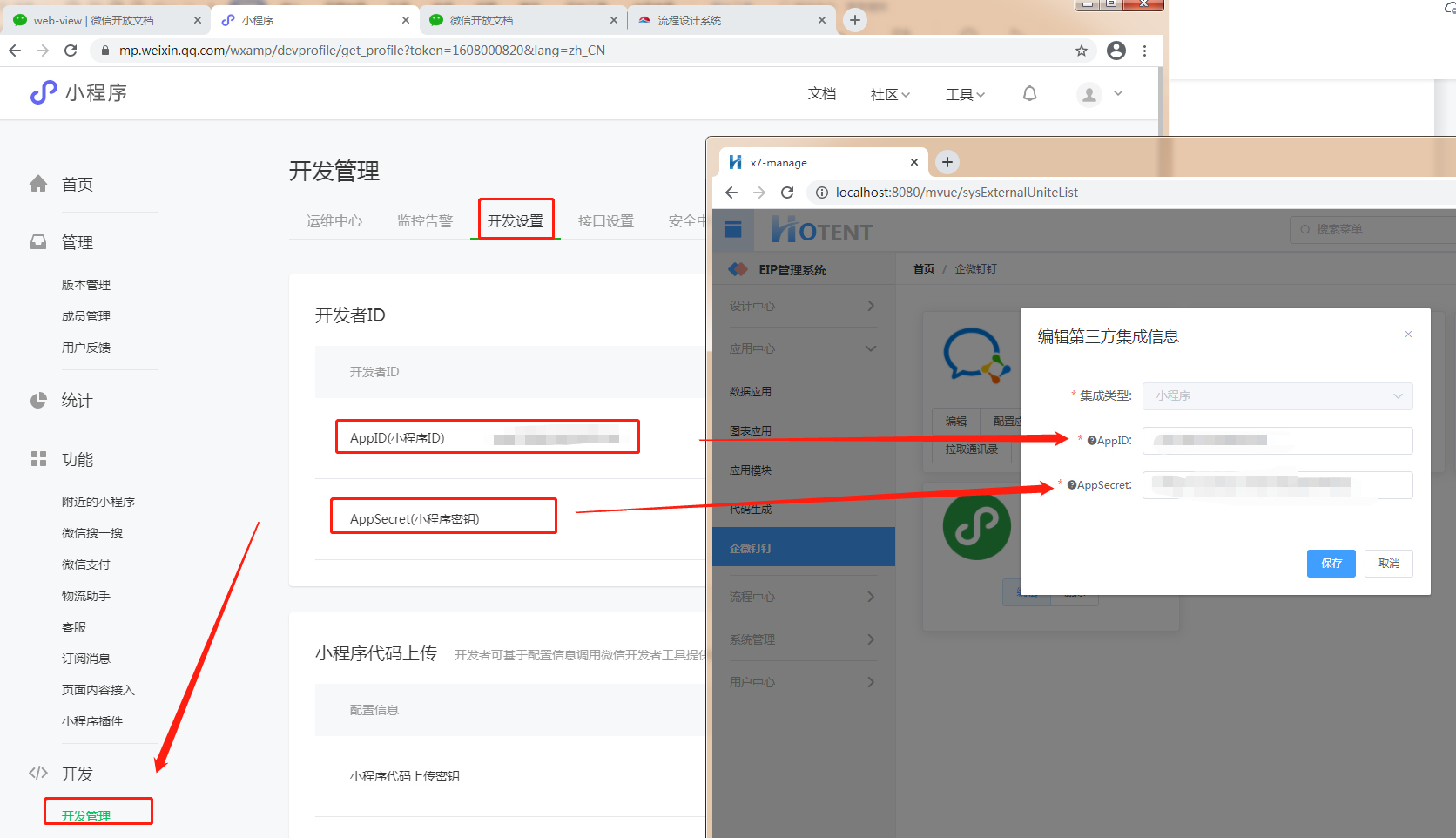
Task: Select the 开发设置 tab
Action: pyautogui.click(x=516, y=221)
